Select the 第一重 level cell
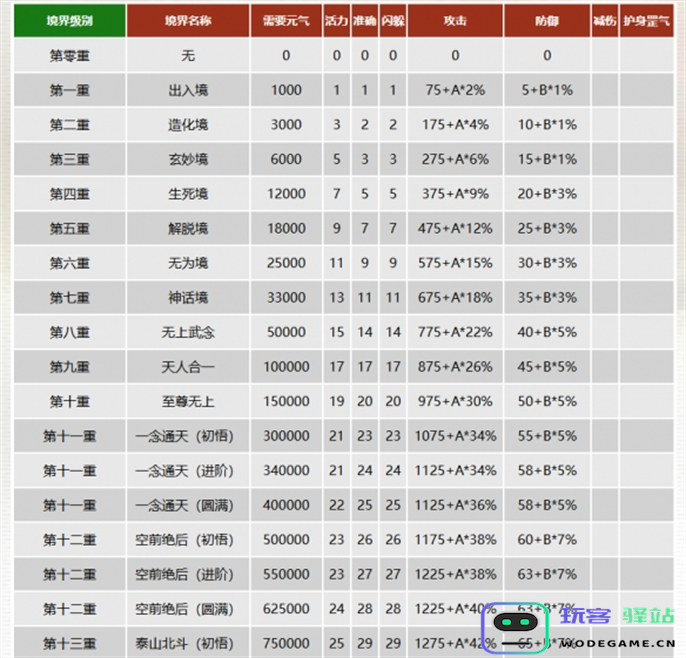 coord(70,90)
